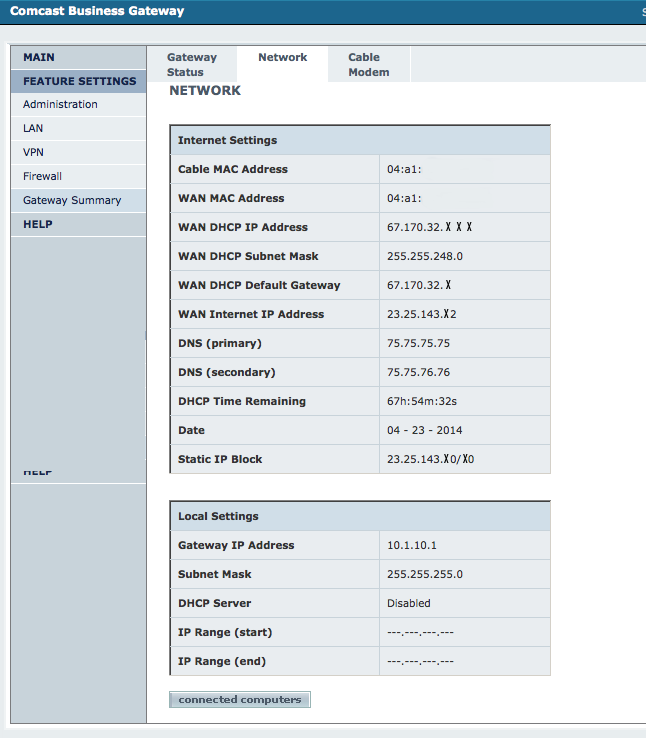Click DHCP time remaining 67h:54m:32s

point(422,401)
